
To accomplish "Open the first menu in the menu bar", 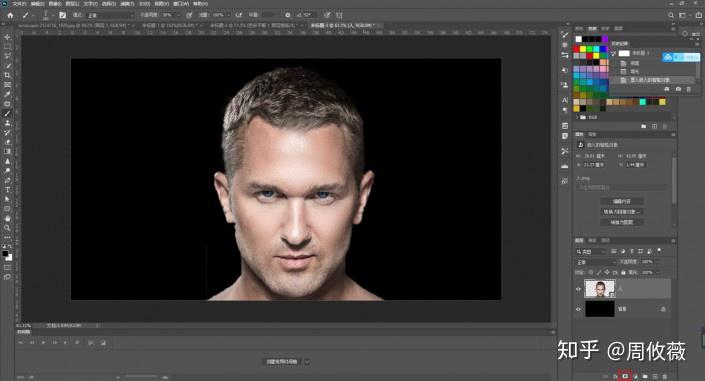I will click(19, 4).
